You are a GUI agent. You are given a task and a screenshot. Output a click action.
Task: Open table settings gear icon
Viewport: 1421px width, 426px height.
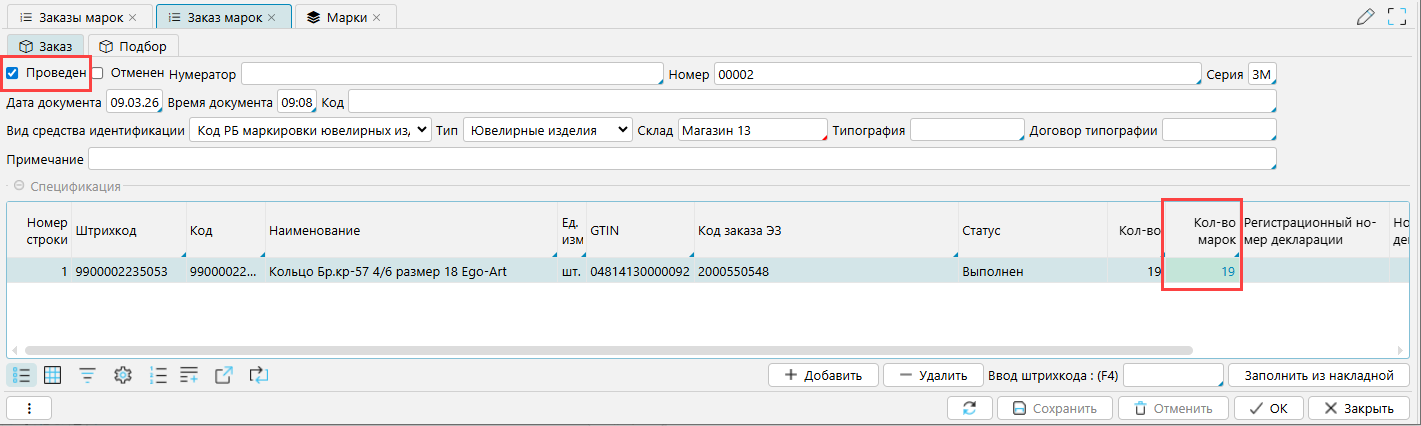(123, 375)
